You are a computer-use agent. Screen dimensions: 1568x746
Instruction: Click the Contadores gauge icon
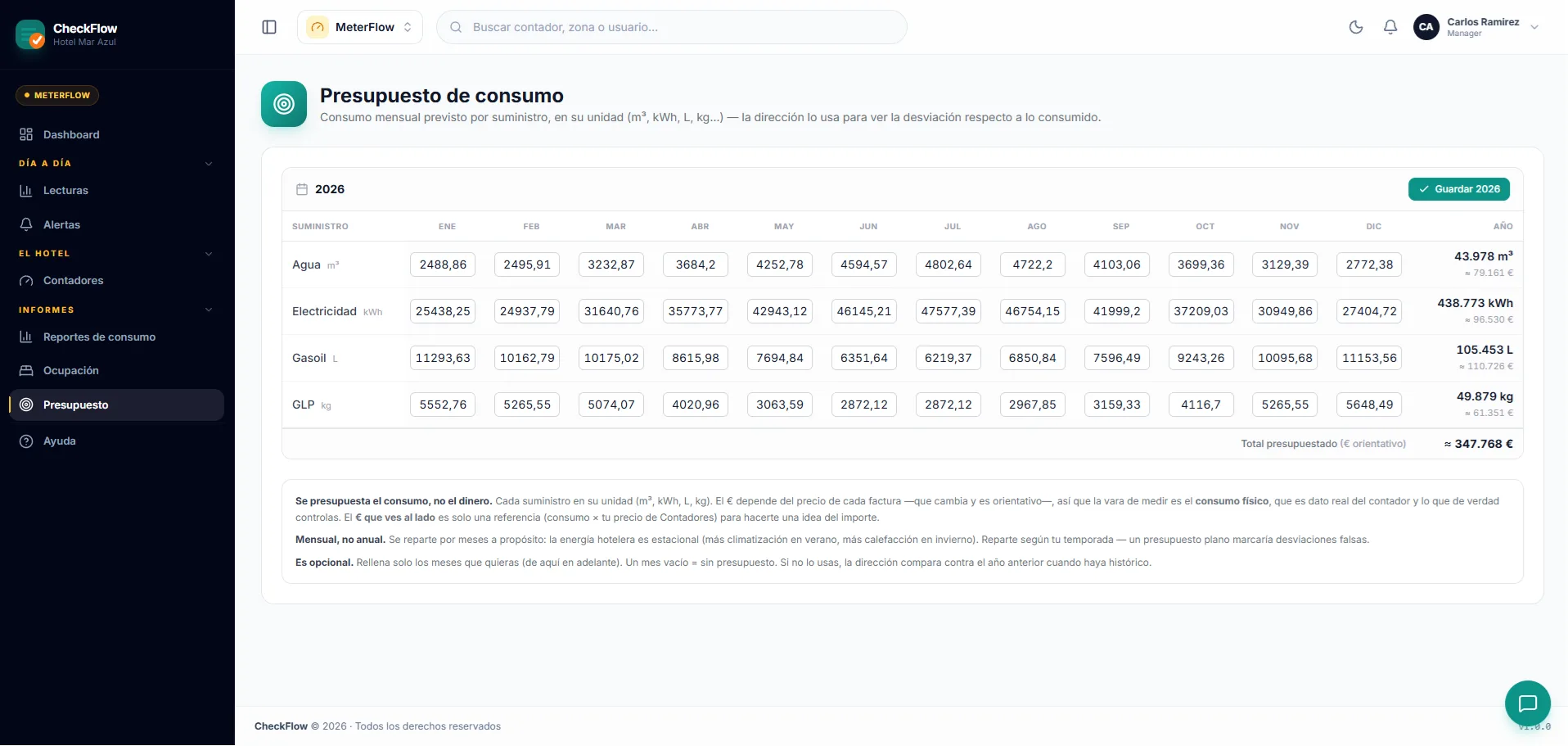coord(26,281)
